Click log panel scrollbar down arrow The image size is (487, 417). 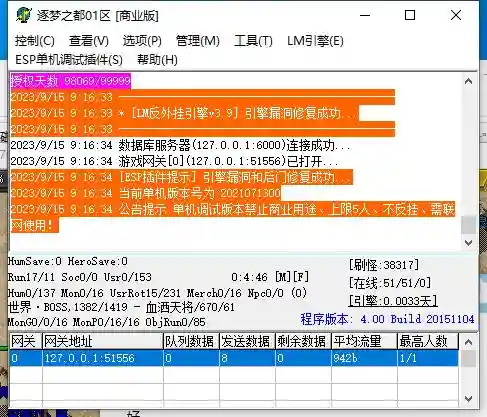pyautogui.click(x=468, y=243)
